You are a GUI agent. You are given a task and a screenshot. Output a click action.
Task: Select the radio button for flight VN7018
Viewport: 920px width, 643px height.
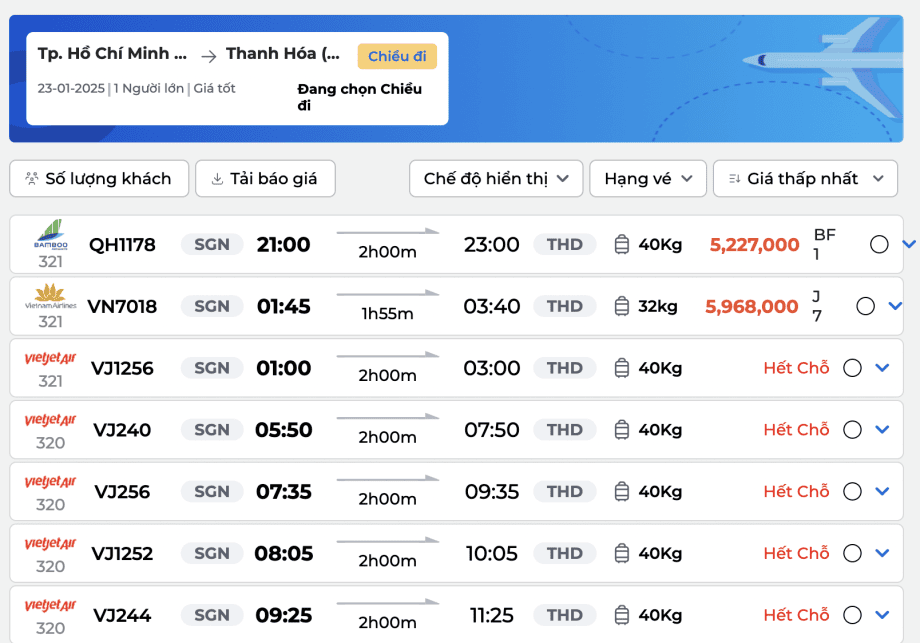[x=865, y=306]
